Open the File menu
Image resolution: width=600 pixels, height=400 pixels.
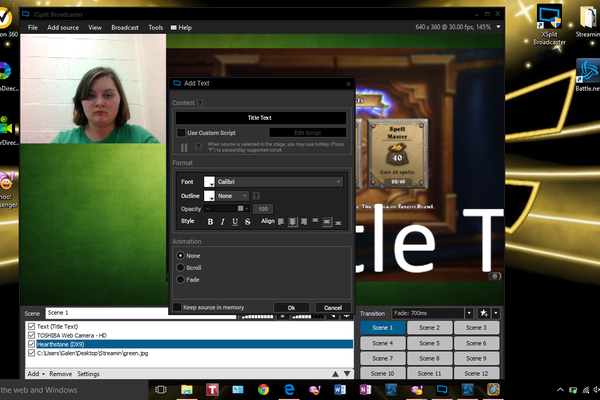tap(33, 28)
